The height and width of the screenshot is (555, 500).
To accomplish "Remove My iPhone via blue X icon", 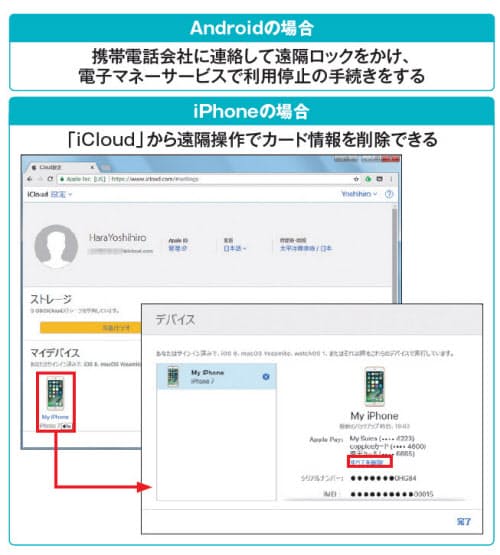I will (266, 377).
